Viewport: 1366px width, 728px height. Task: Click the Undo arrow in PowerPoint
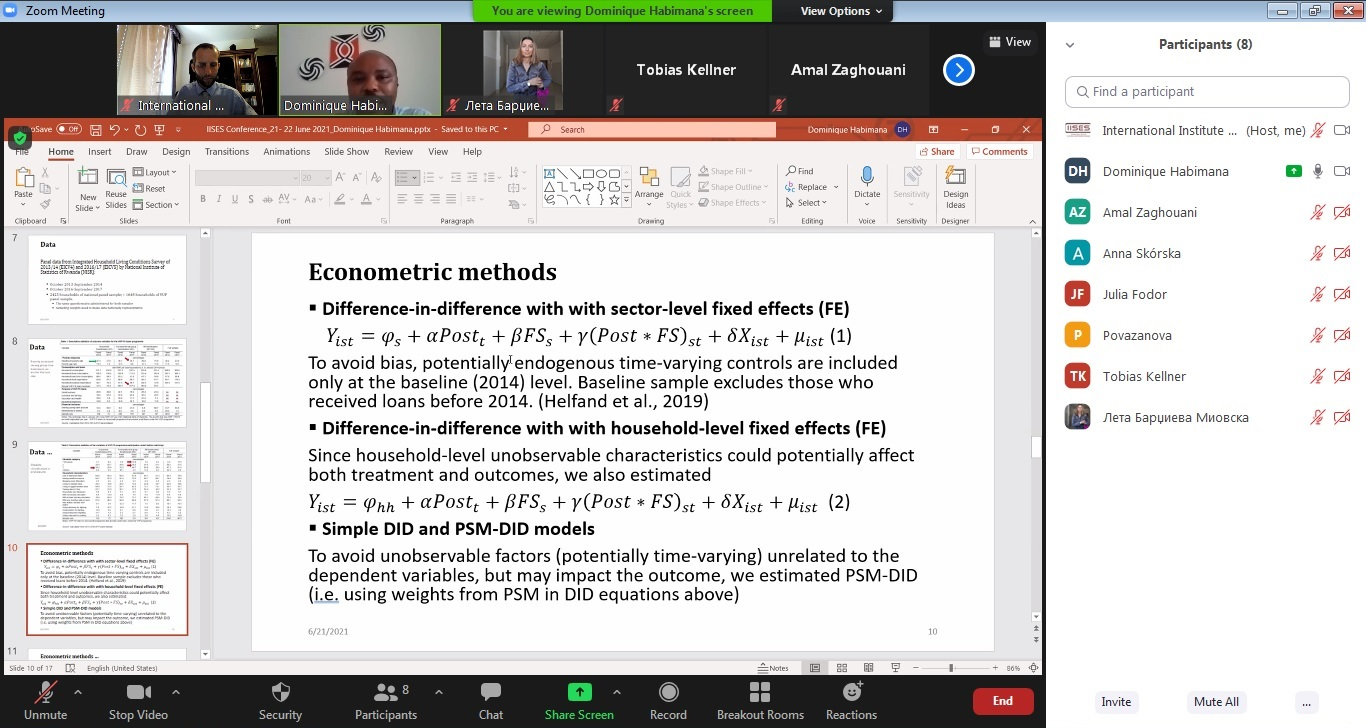pos(115,129)
